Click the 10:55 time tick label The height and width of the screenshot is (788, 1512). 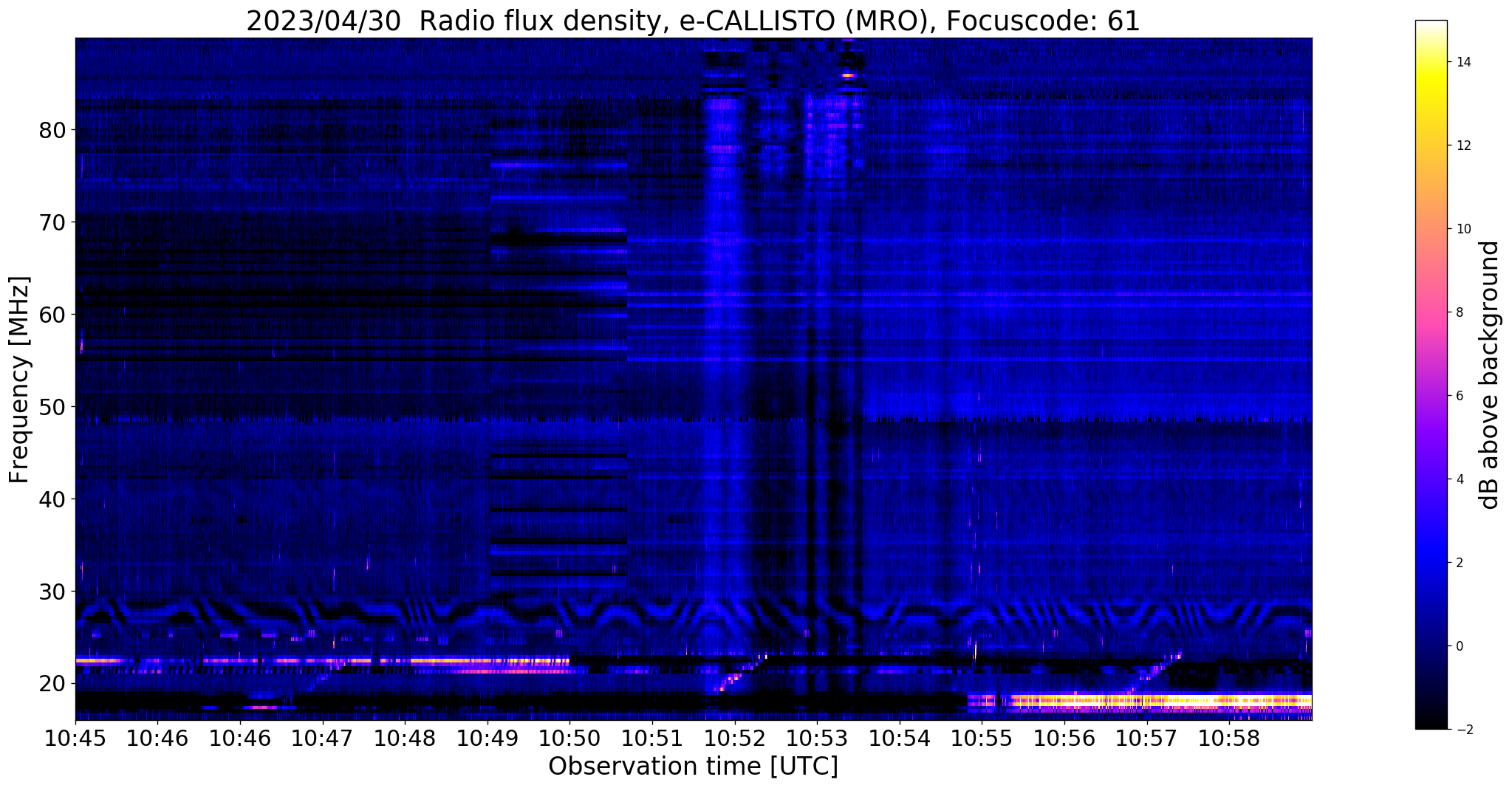point(982,738)
